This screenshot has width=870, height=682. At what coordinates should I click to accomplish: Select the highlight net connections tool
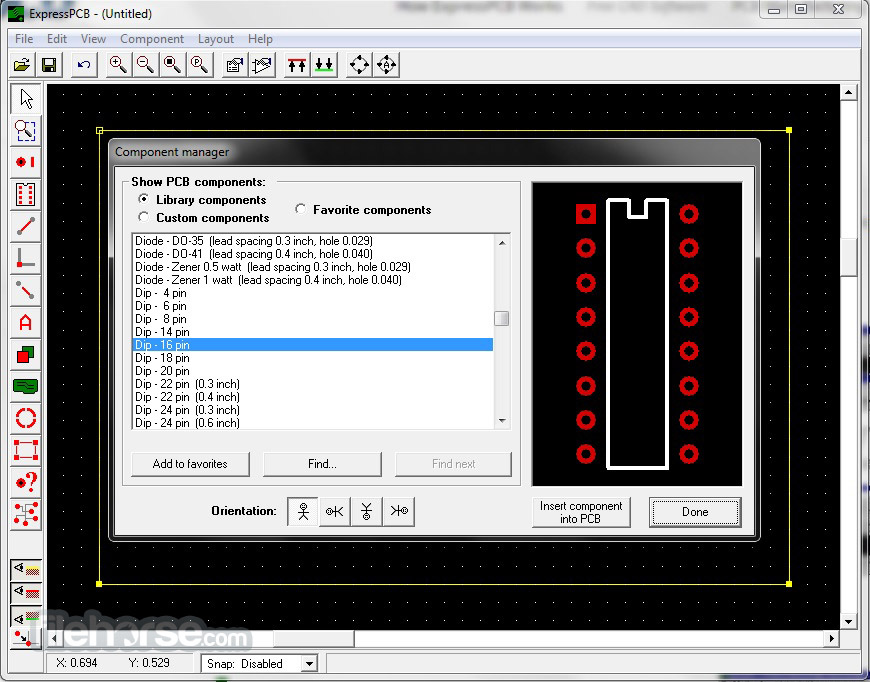26,514
